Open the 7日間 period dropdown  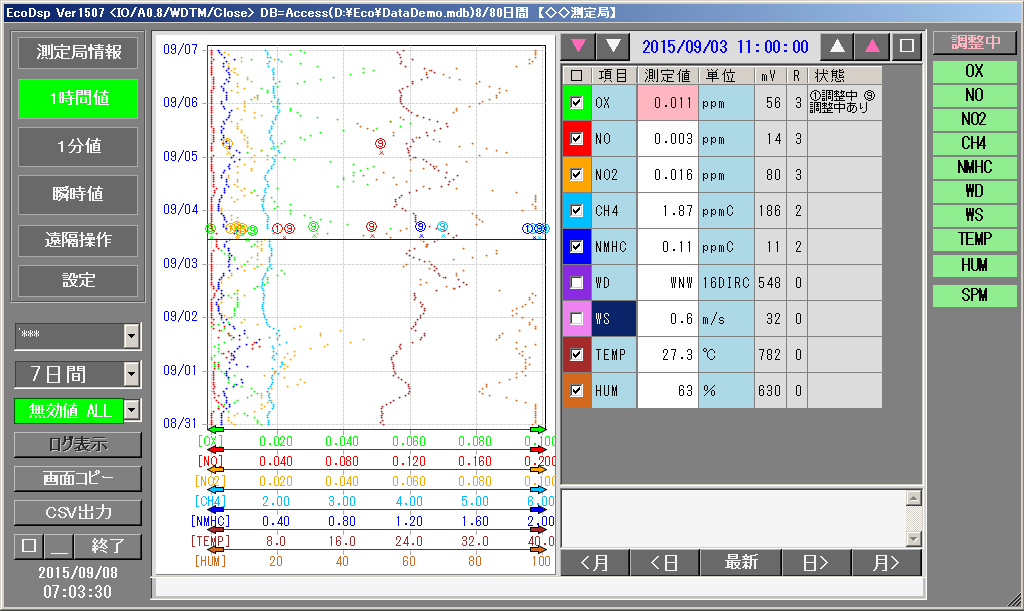coord(131,375)
